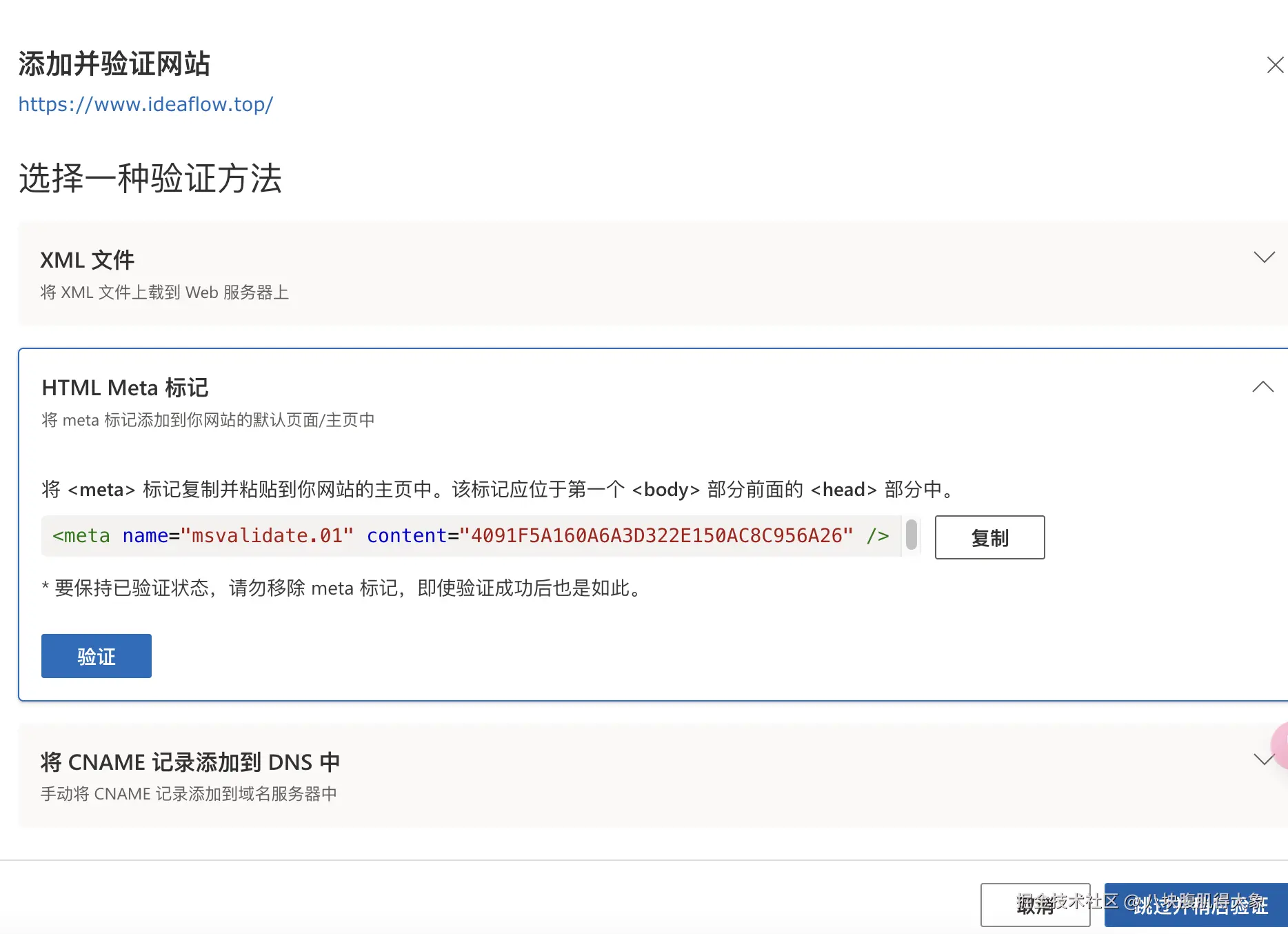Click the instruction mentioning <head> 部分中
The width and height of the screenshot is (1288, 934).
tap(499, 490)
